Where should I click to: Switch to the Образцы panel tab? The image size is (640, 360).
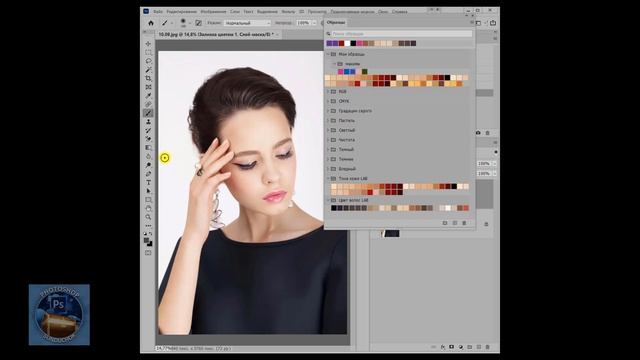coord(336,22)
